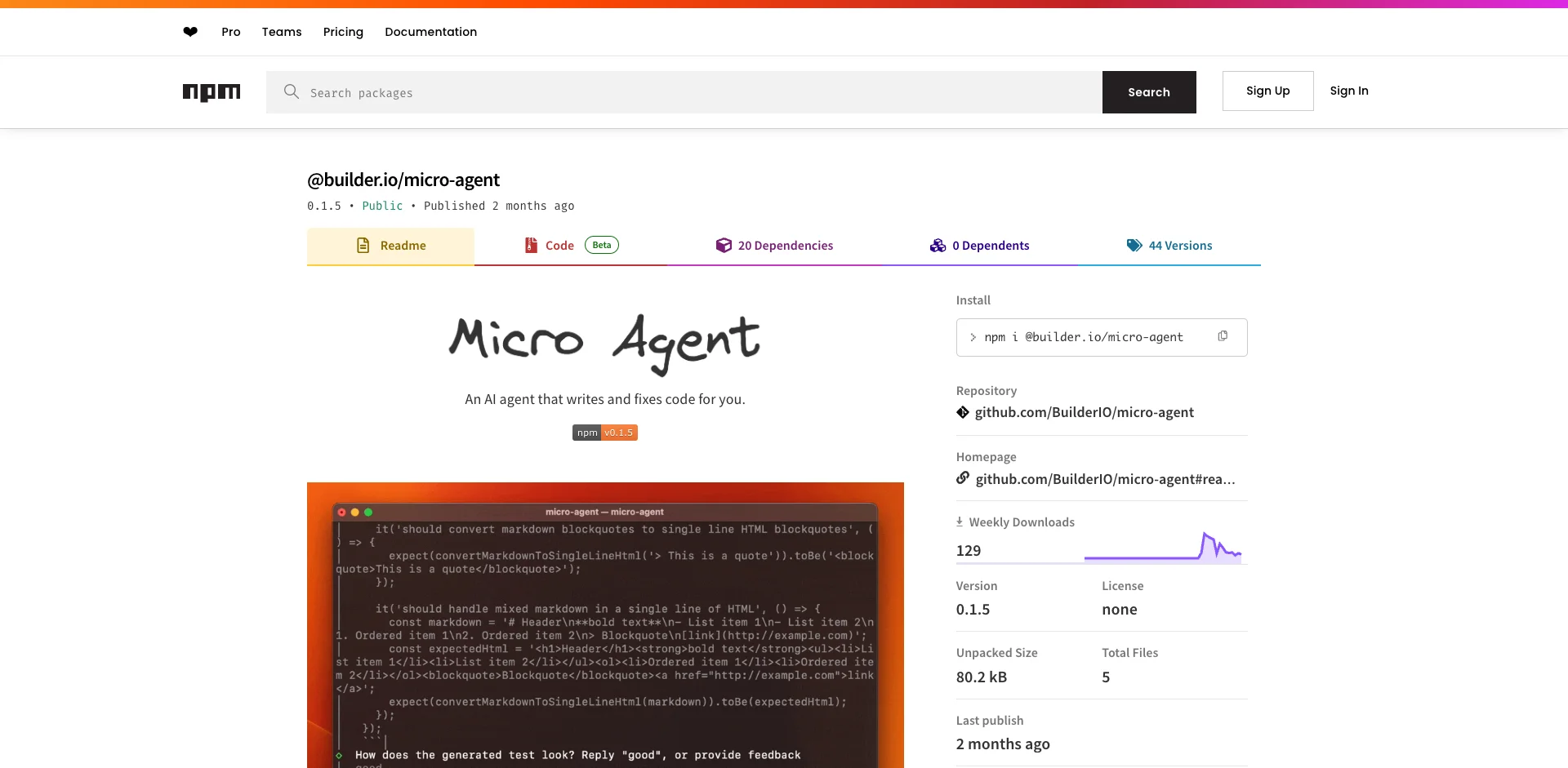Image resolution: width=1568 pixels, height=768 pixels.
Task: Open the 20 Dependencies tab
Action: click(774, 246)
